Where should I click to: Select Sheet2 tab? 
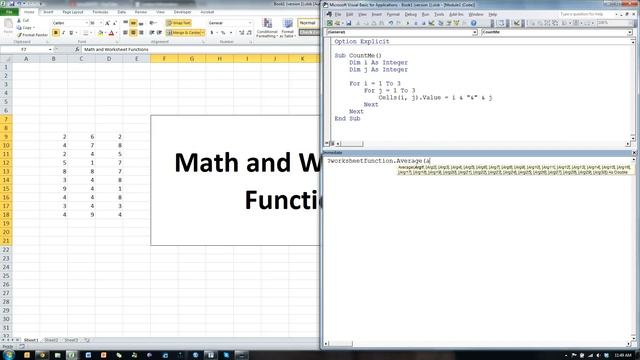pyautogui.click(x=51, y=340)
